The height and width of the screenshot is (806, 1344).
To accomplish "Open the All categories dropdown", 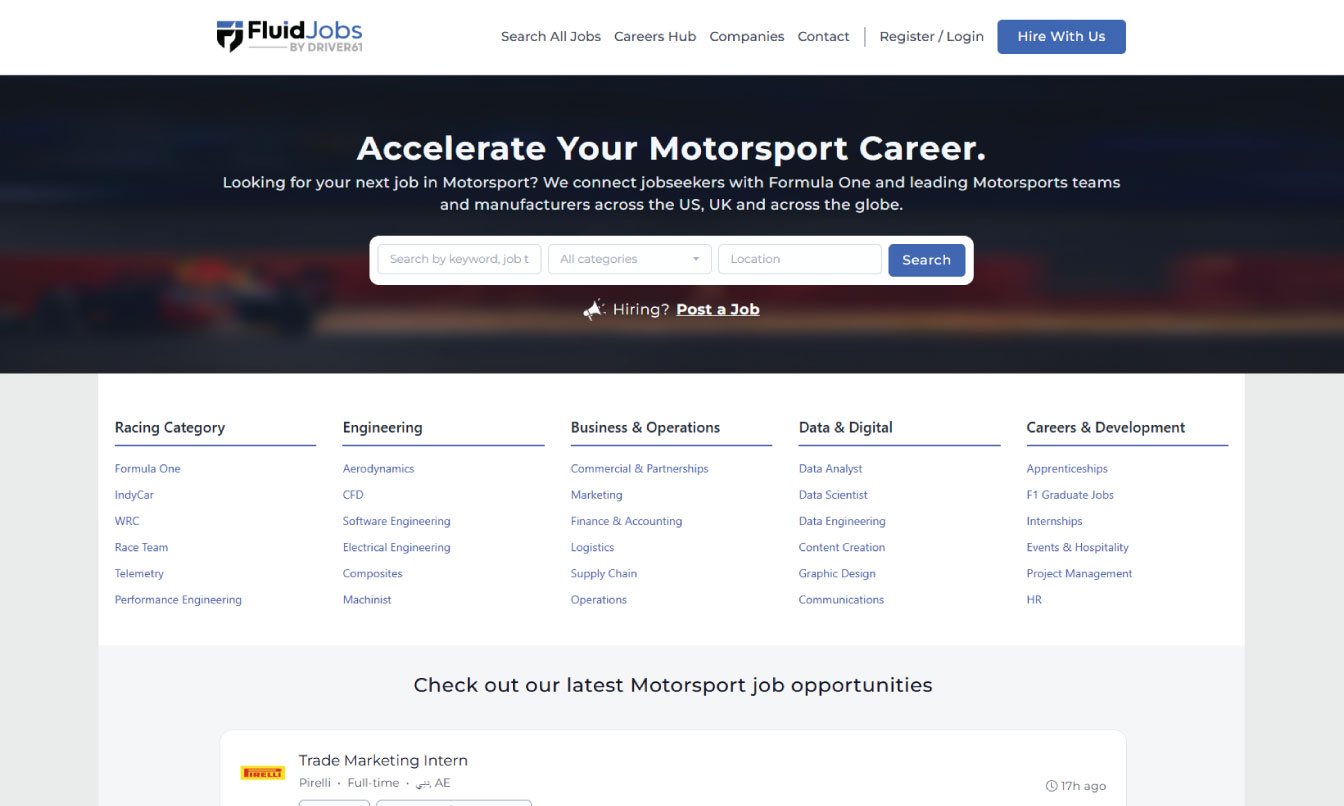I will pos(629,258).
